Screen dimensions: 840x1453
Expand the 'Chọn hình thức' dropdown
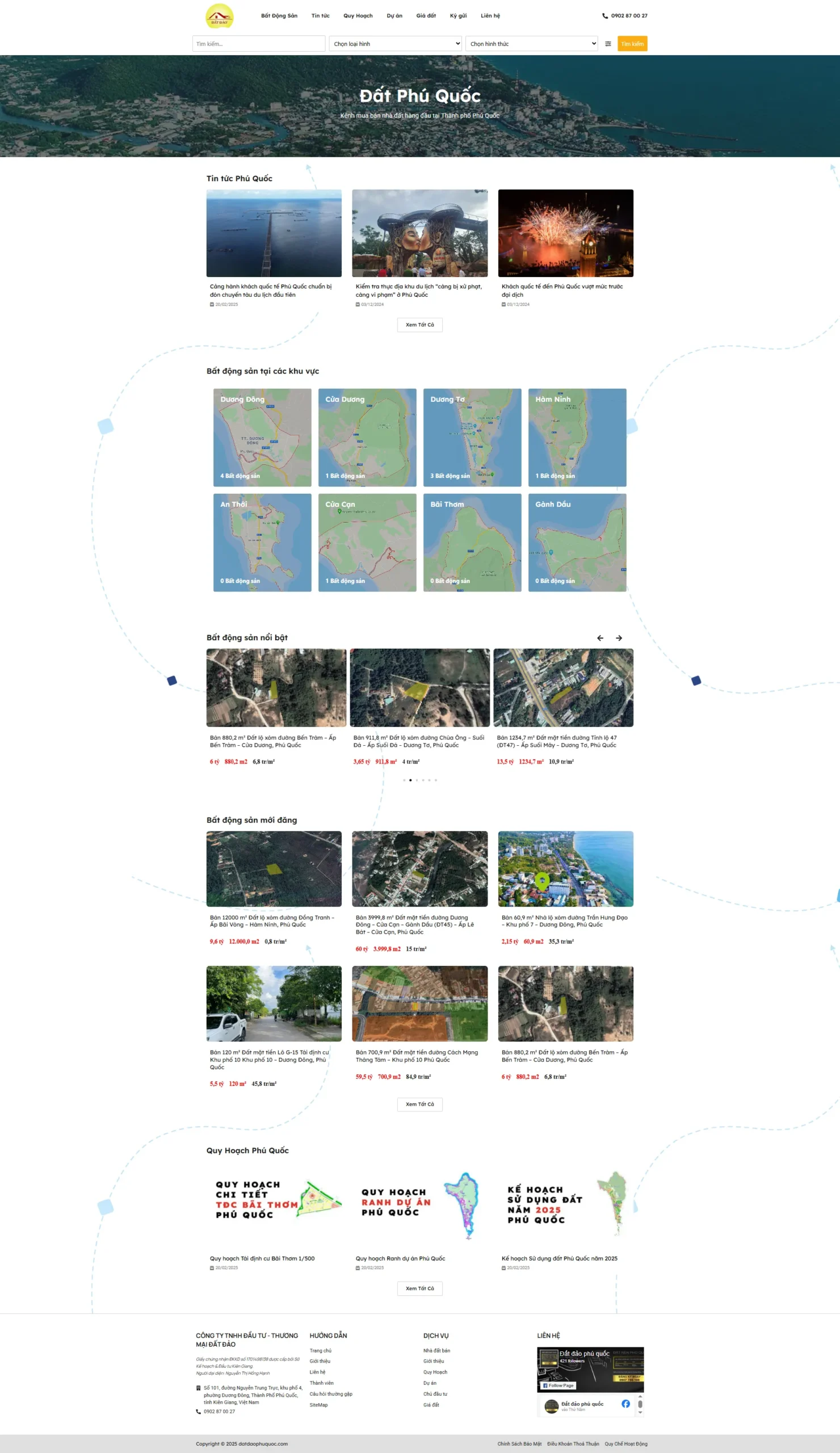[x=532, y=44]
